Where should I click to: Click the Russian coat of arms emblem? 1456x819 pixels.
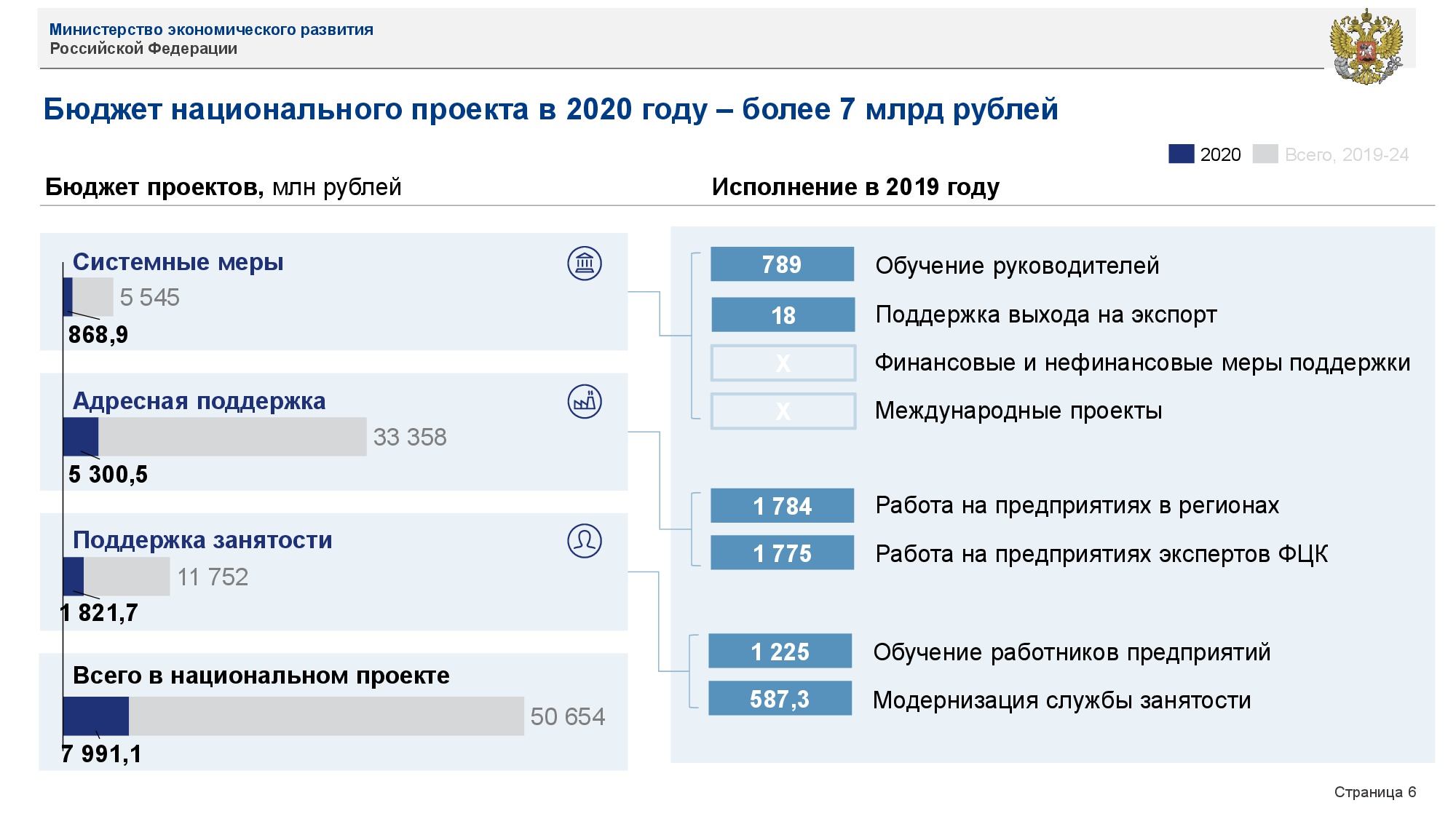pyautogui.click(x=1366, y=46)
